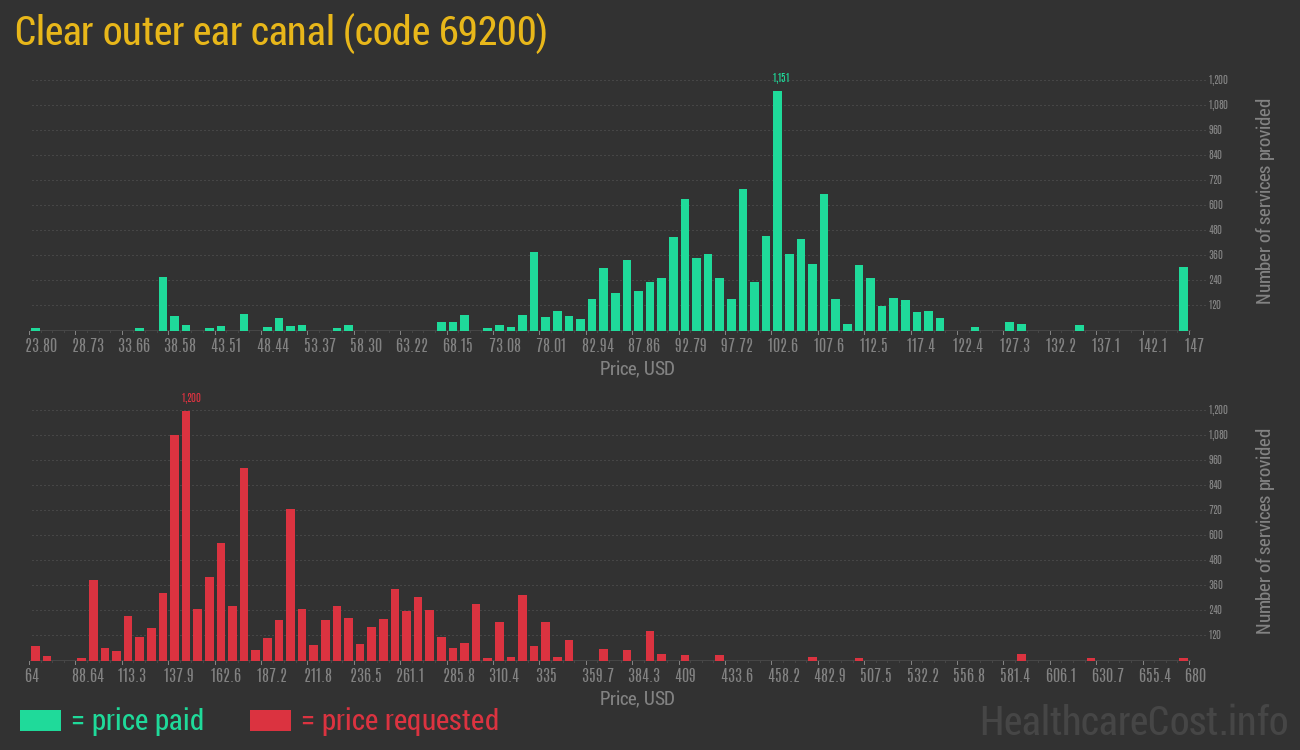Viewport: 1300px width, 750px height.
Task: Select the red bar above the 88.64 label
Action: click(x=93, y=620)
